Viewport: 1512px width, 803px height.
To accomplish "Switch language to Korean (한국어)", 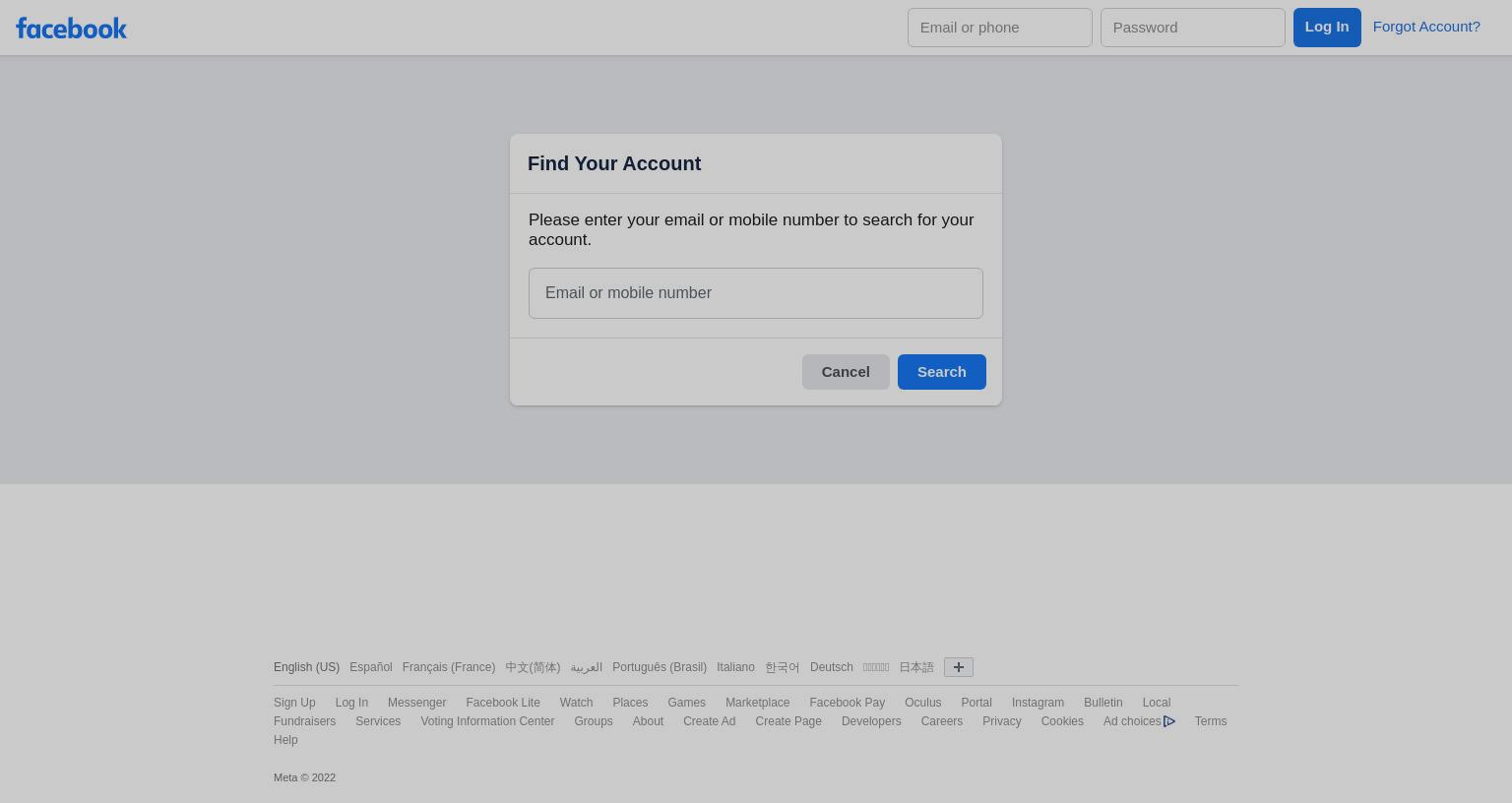I will tap(783, 667).
